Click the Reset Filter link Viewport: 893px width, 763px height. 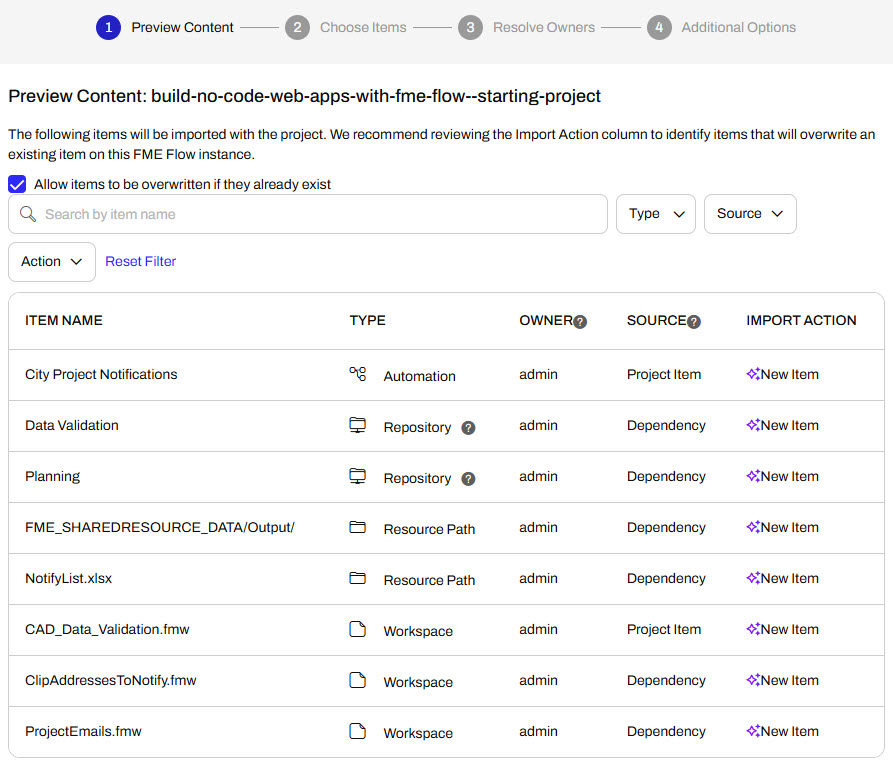[141, 262]
